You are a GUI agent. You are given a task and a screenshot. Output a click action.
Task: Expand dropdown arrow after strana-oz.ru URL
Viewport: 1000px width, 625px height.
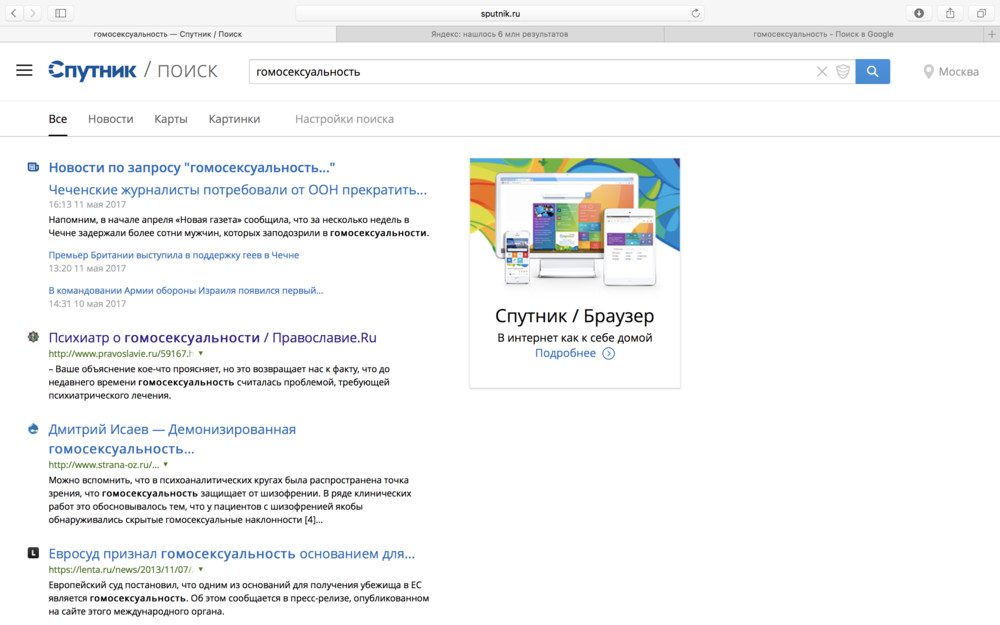[x=166, y=465]
